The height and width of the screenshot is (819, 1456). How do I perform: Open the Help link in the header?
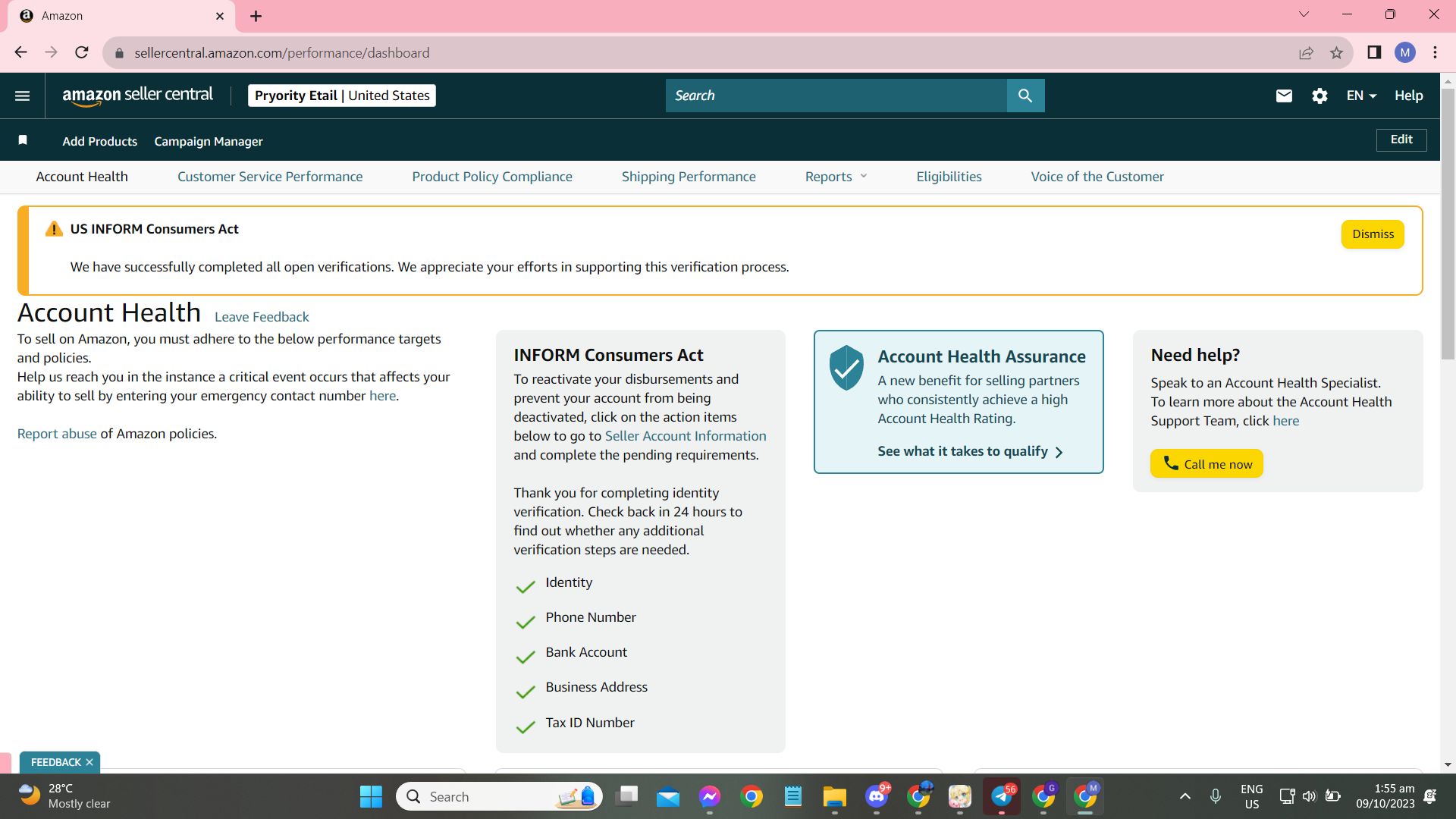coord(1408,96)
